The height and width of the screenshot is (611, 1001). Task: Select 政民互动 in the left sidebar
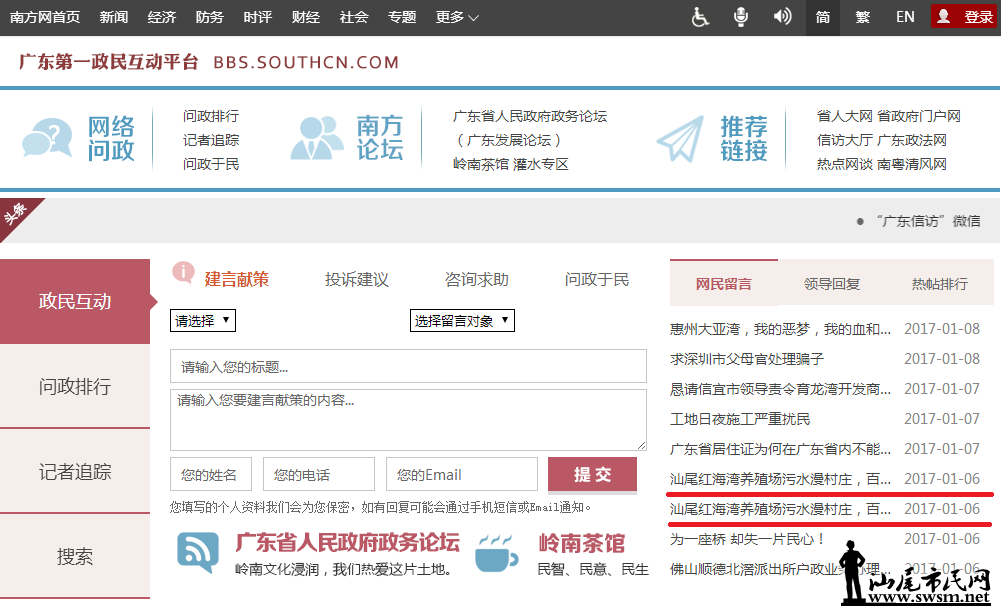click(75, 301)
